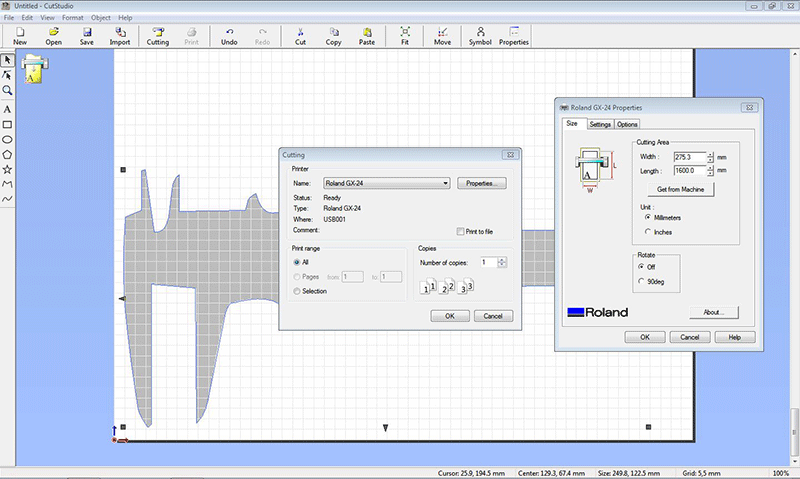Image resolution: width=800 pixels, height=479 pixels.
Task: Confirm the Cutting dialog with OK
Action: (450, 316)
